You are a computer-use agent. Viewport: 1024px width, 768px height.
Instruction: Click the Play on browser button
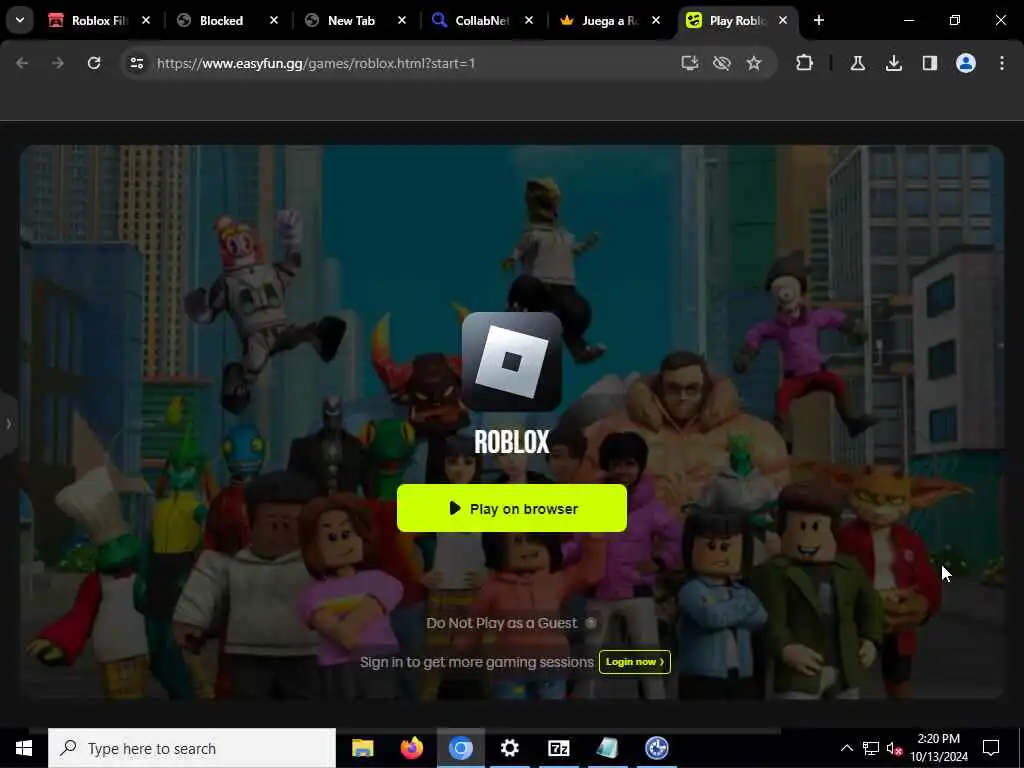coord(511,508)
